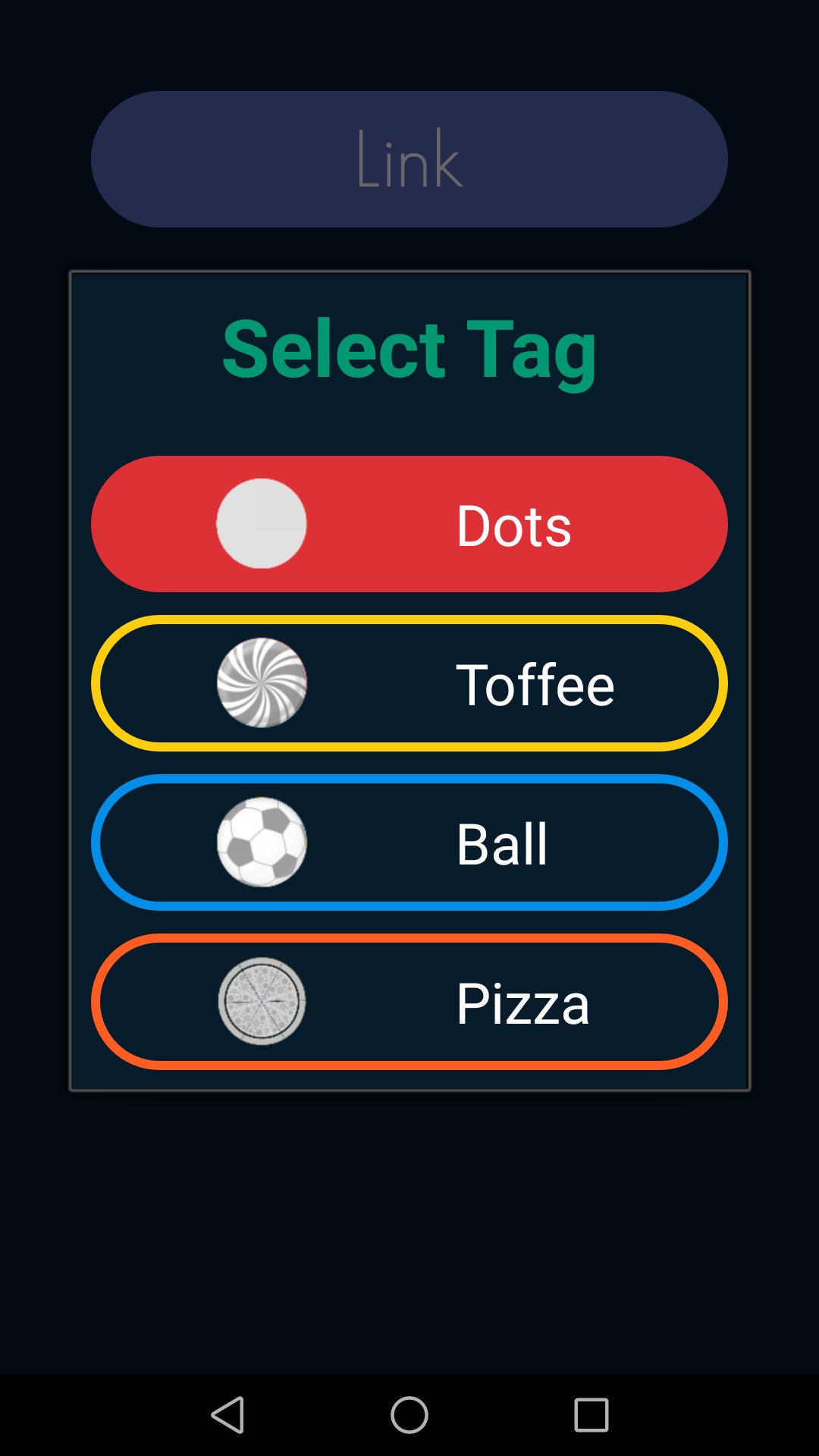Open recent apps via square icon
Image resolution: width=819 pixels, height=1456 pixels.
click(591, 1415)
